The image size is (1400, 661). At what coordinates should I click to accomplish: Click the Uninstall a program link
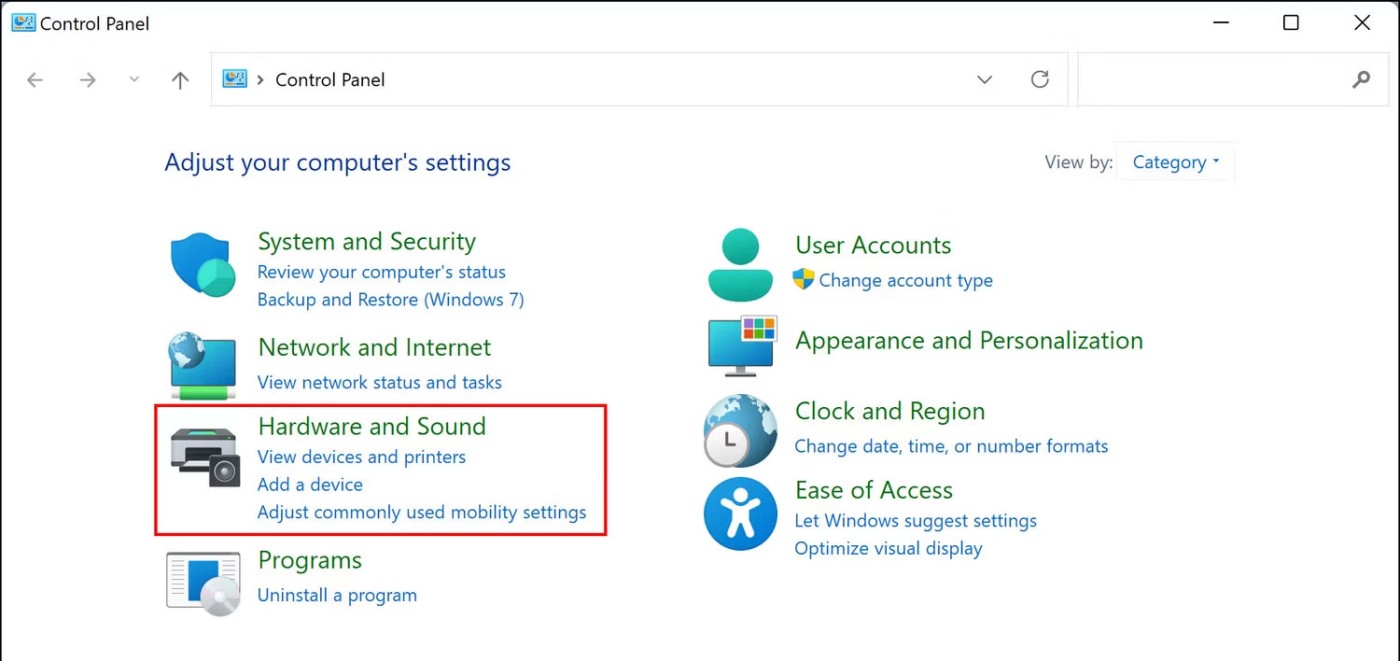[337, 595]
